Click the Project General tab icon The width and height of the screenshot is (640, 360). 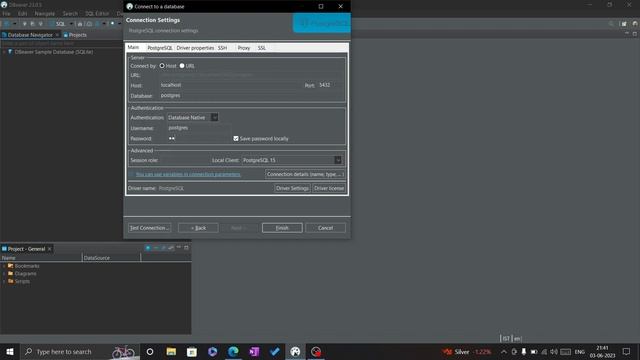pyautogui.click(x=4, y=249)
